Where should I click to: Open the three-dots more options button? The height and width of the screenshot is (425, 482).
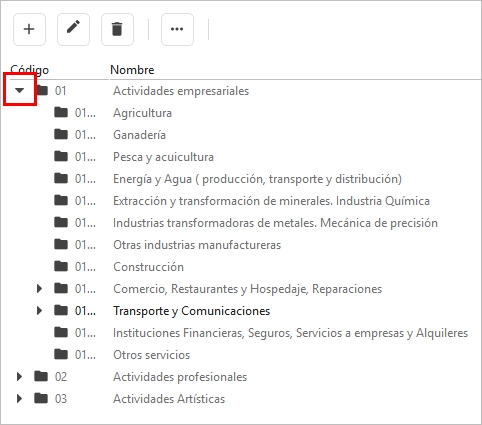click(x=177, y=29)
